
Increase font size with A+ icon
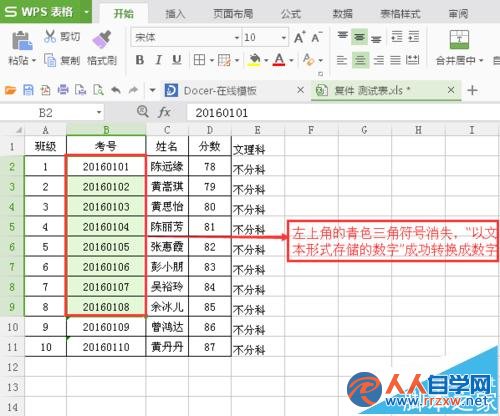pos(300,37)
